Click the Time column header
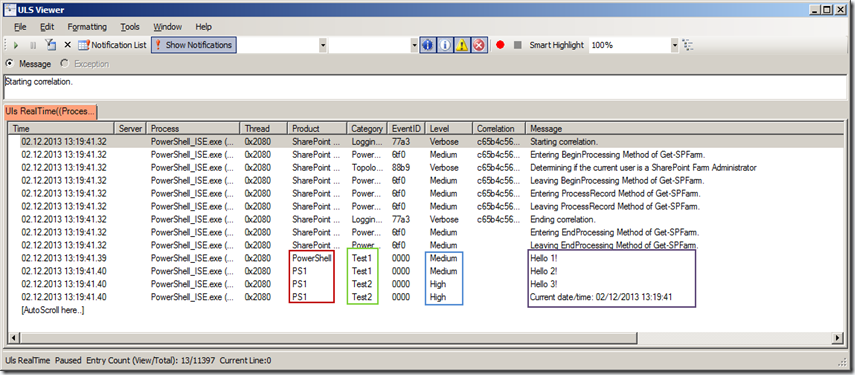The width and height of the screenshot is (855, 375). point(61,129)
